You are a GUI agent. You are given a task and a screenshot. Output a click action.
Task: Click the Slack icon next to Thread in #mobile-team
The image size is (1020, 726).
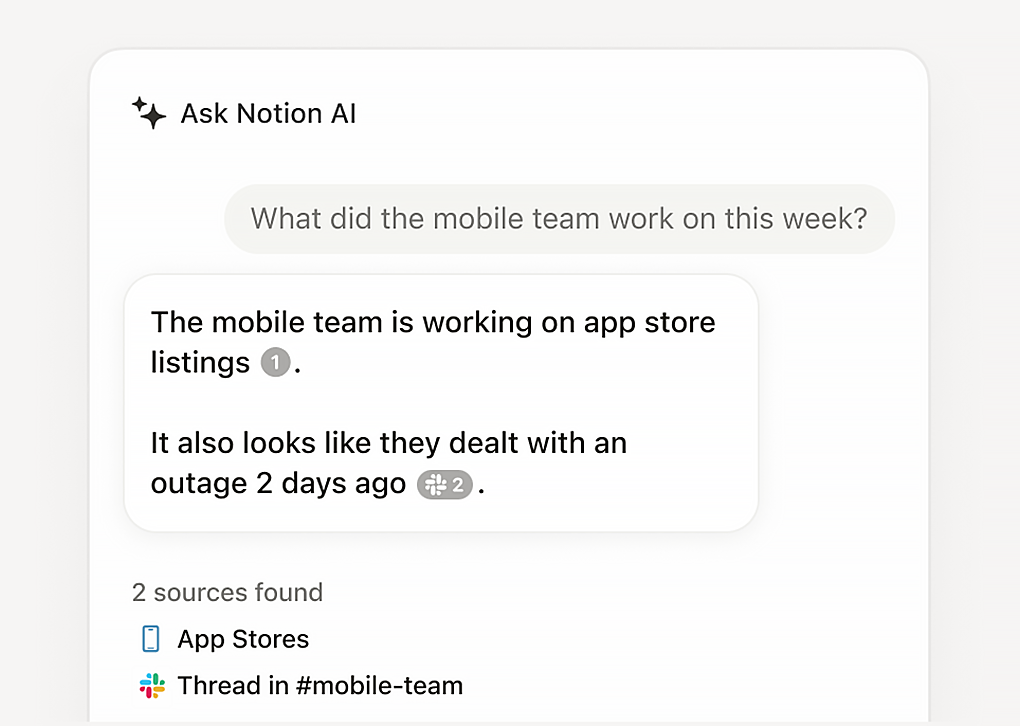tap(151, 686)
